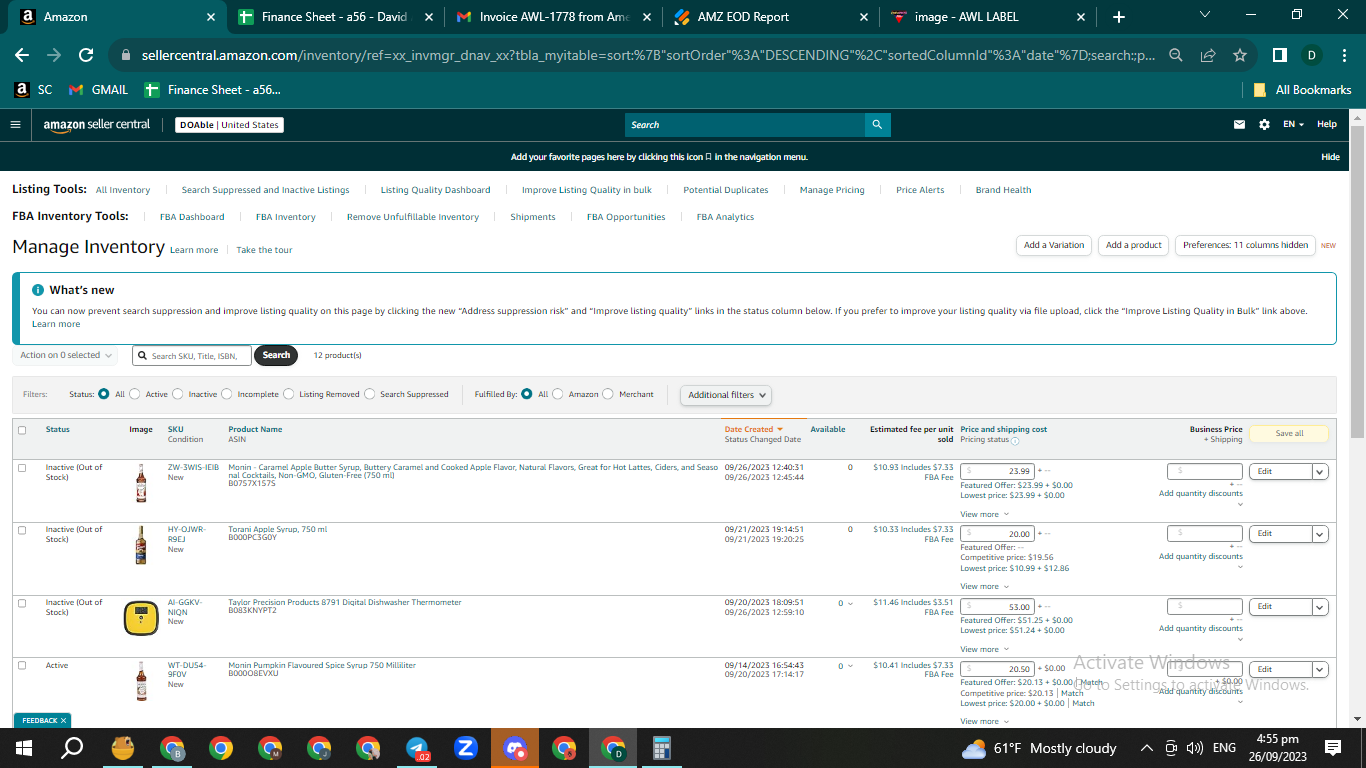Check the box for the Taylor Dishwasher Thermometer row
The image size is (1366, 768).
[x=22, y=603]
